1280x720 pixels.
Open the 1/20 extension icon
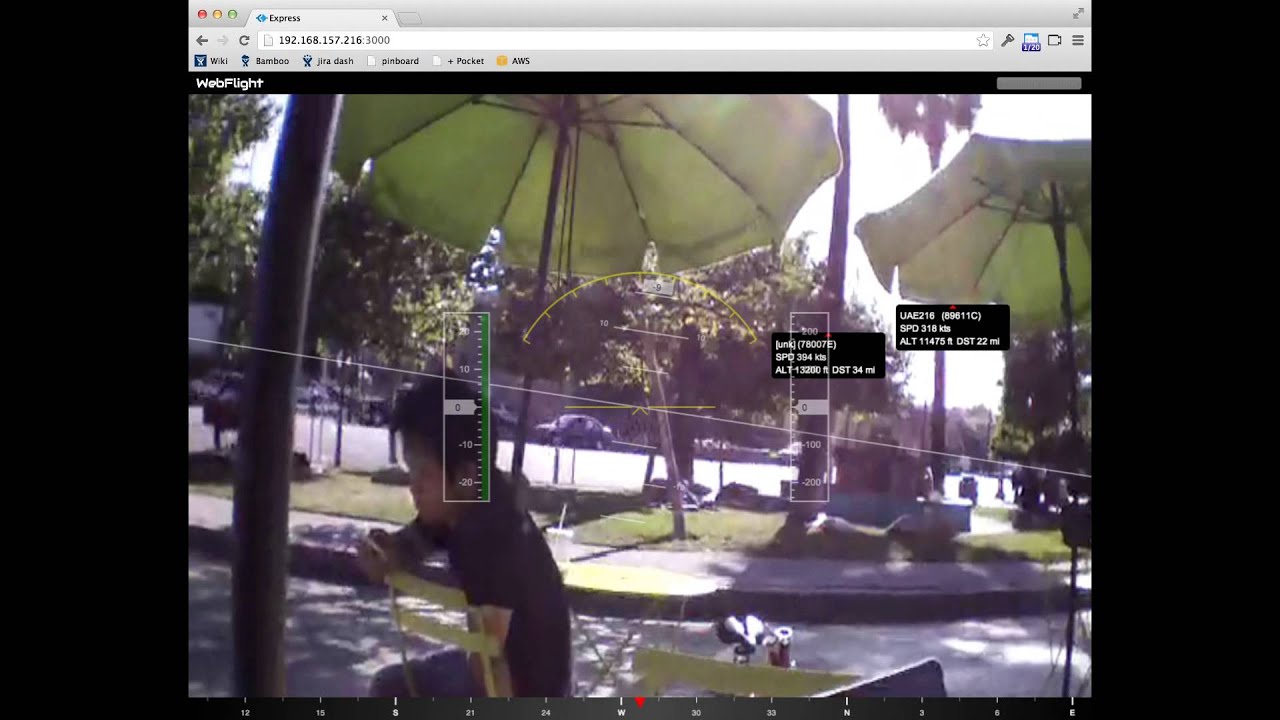pos(1031,41)
